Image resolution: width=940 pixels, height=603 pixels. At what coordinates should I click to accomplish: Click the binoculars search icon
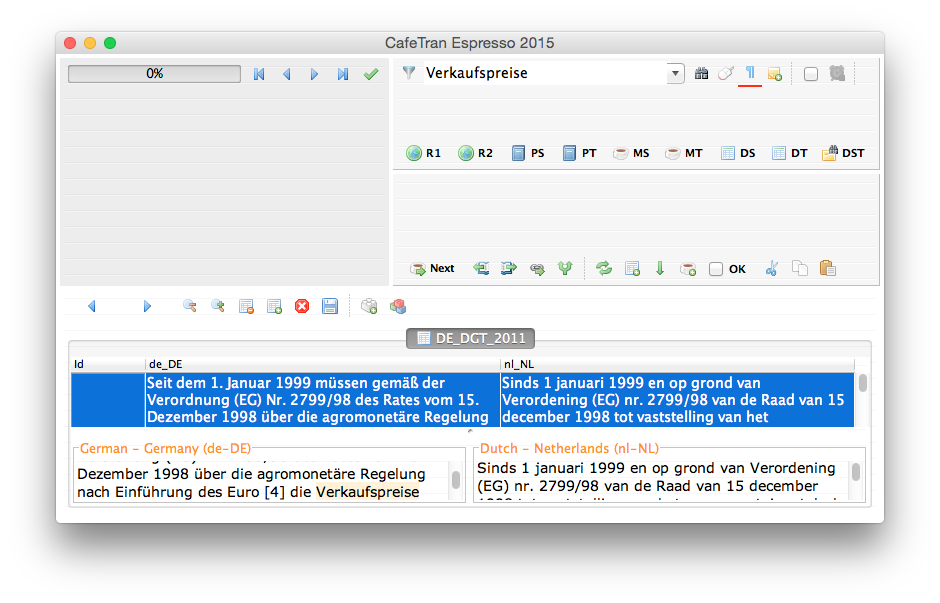click(x=701, y=73)
